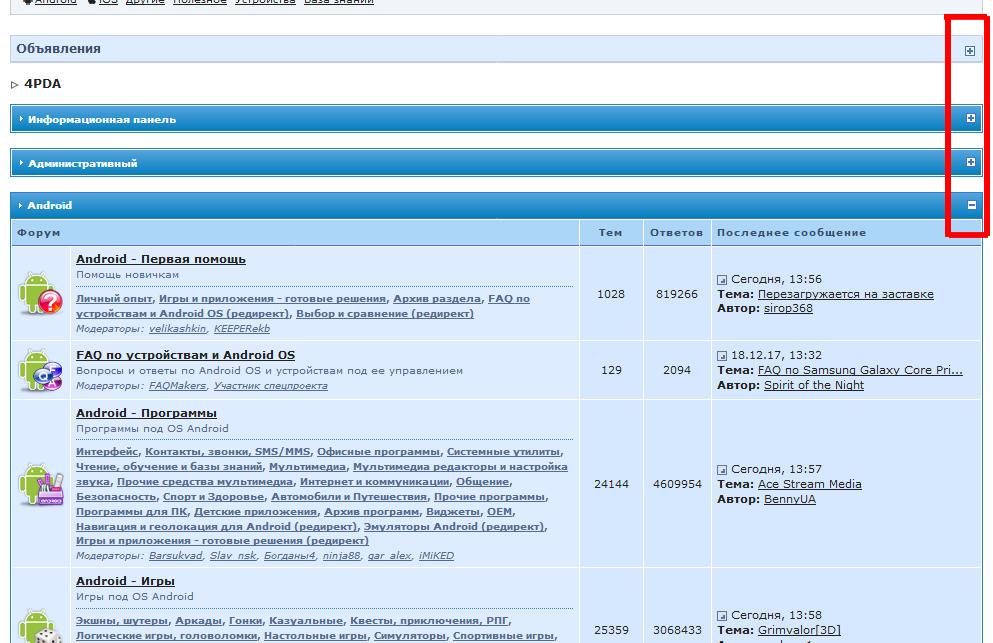Collapse the Android category with minus icon
Viewport: 993px width, 643px height.
[x=971, y=205]
